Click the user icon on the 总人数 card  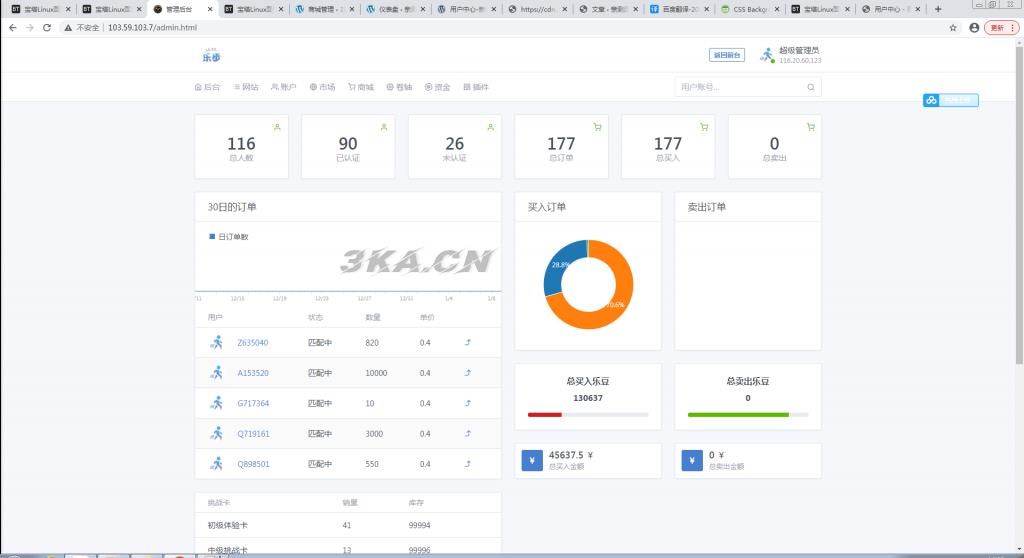tap(277, 127)
